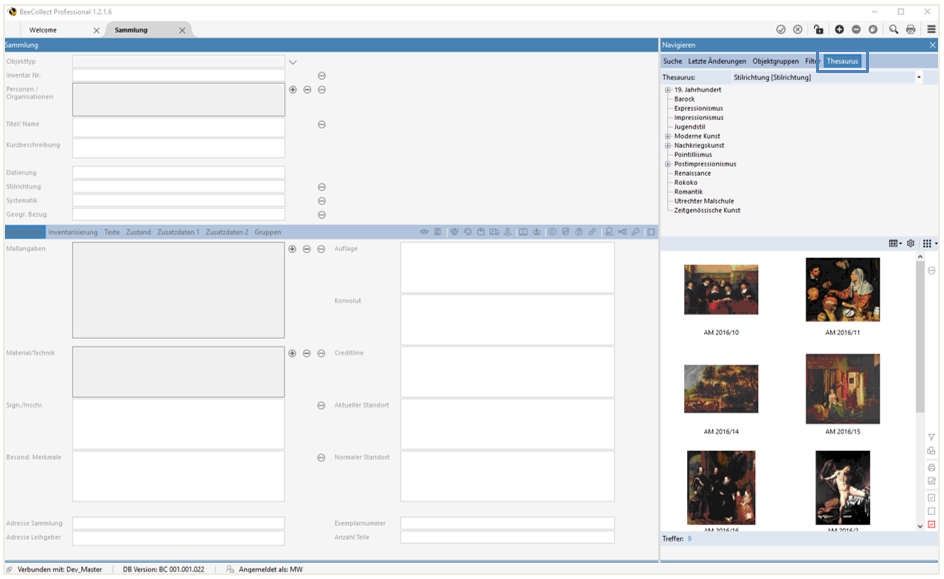Click the padlock unlock icon in top toolbar

pyautogui.click(x=819, y=30)
